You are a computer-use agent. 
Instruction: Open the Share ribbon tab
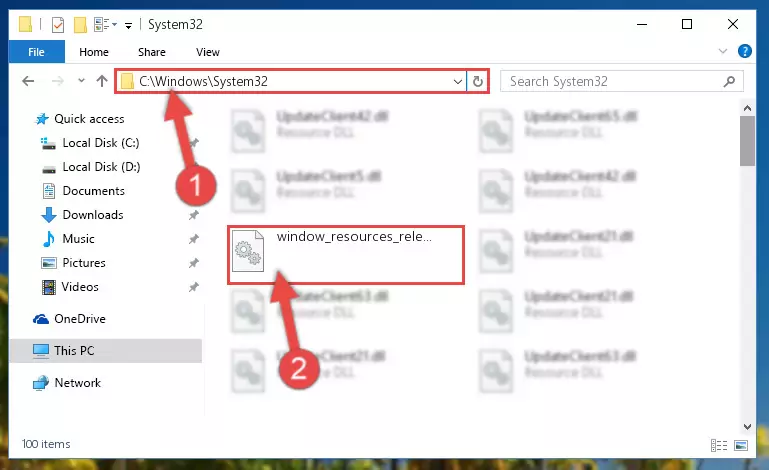(152, 52)
